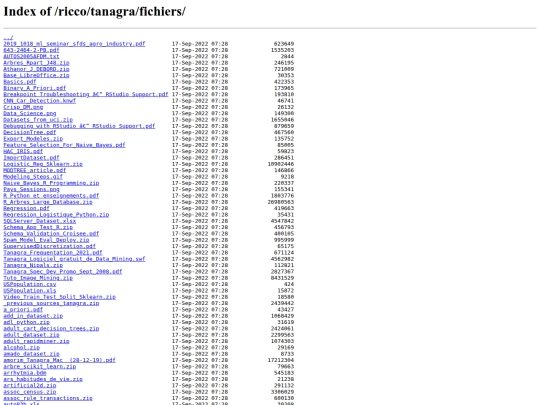Screen dimensions: 540x405
Task: Open ImportDataset.pdf
Action: (31, 158)
